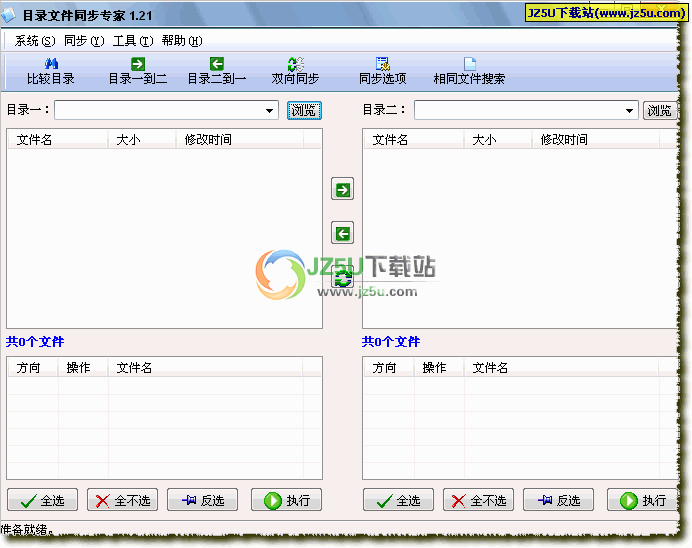Sort left file list by 大小 column

click(x=142, y=139)
